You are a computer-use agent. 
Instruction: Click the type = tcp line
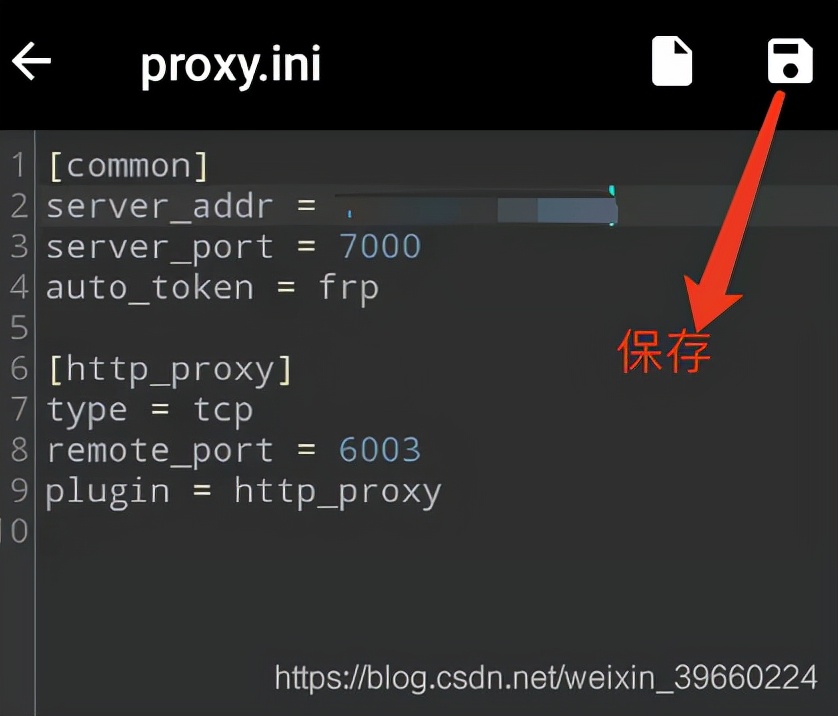(x=150, y=411)
